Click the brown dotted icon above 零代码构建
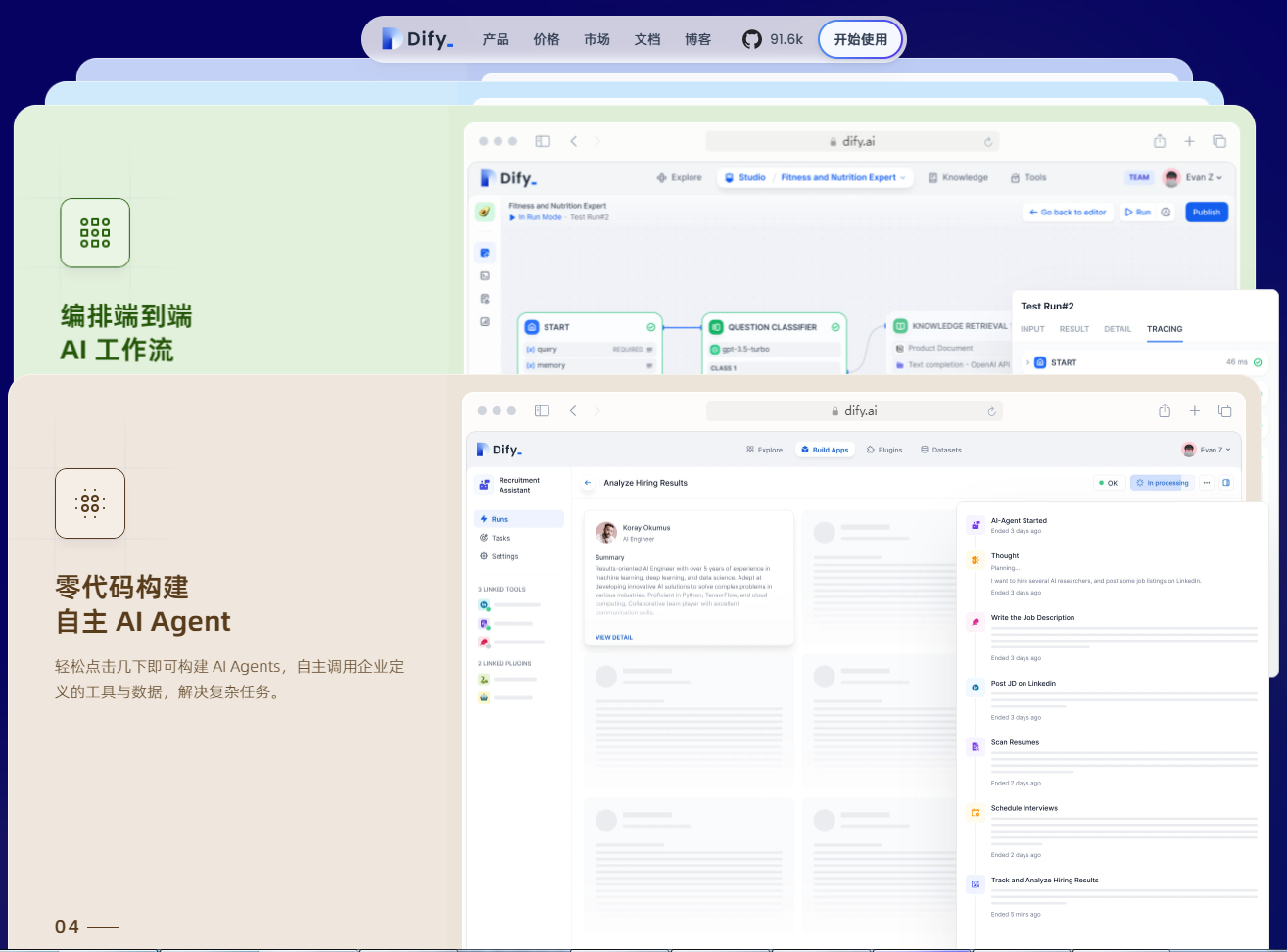The image size is (1287, 952). (90, 503)
